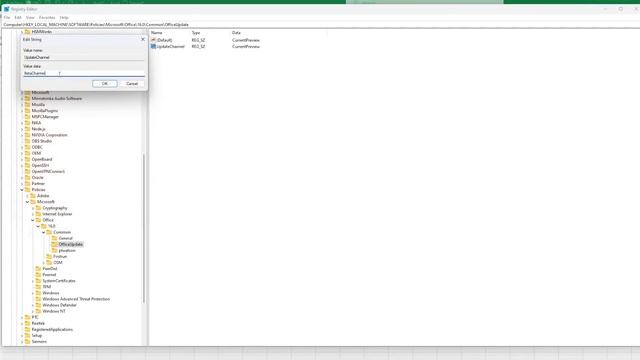This screenshot has height=360, width=640.
Task: Click REG_SZ type in the UpdateChannel row
Action: [198, 47]
